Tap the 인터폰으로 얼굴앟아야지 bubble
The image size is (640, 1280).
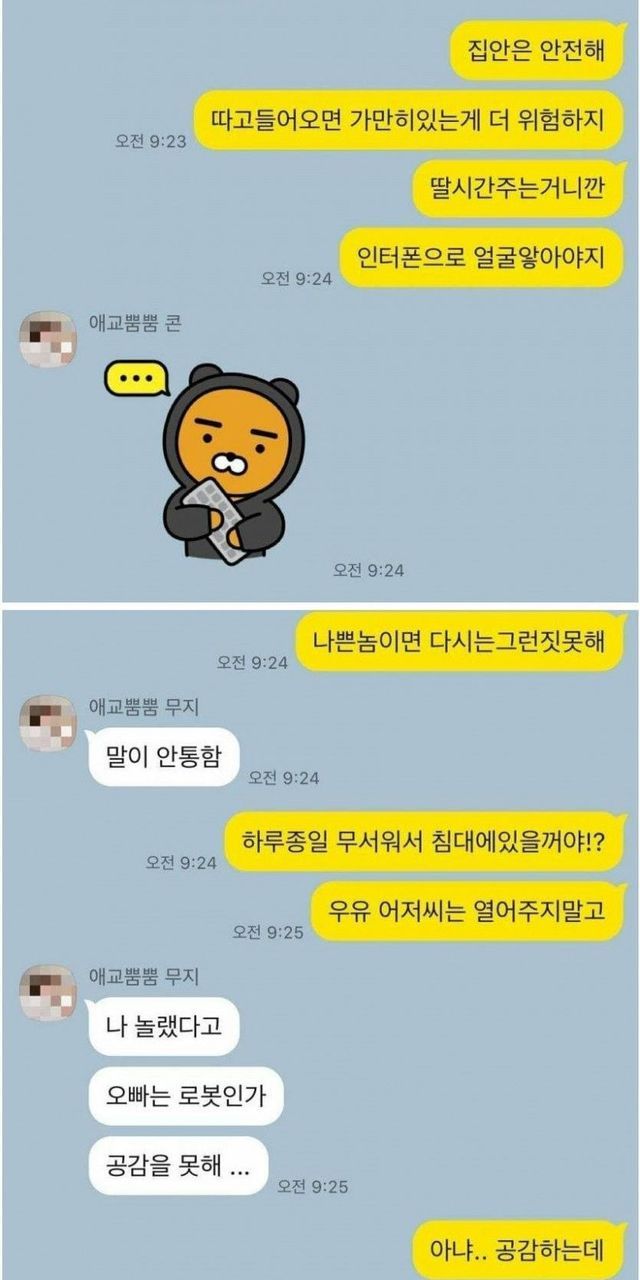click(x=482, y=258)
